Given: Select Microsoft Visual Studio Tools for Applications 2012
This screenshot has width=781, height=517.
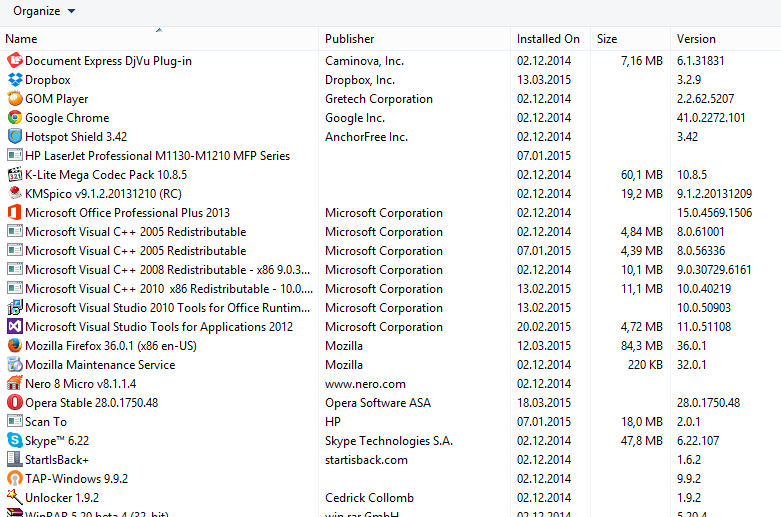Looking at the screenshot, I should click(x=159, y=327).
